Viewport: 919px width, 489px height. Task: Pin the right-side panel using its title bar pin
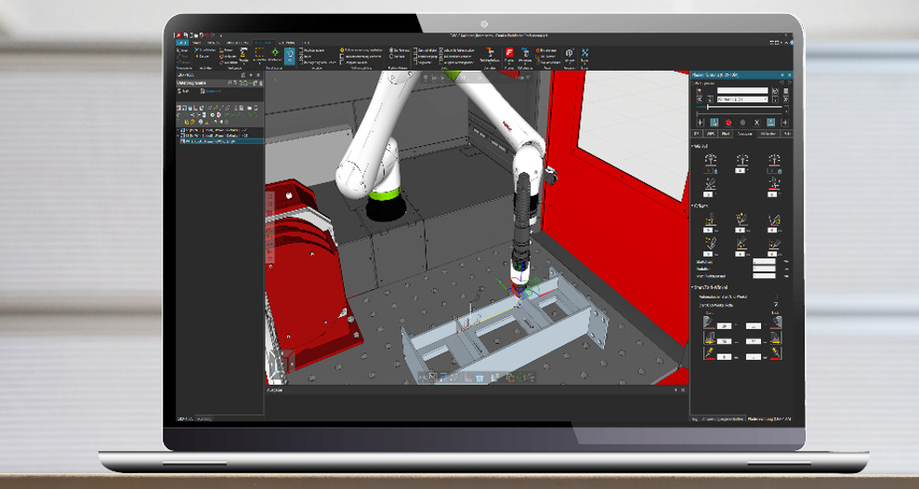[782, 75]
